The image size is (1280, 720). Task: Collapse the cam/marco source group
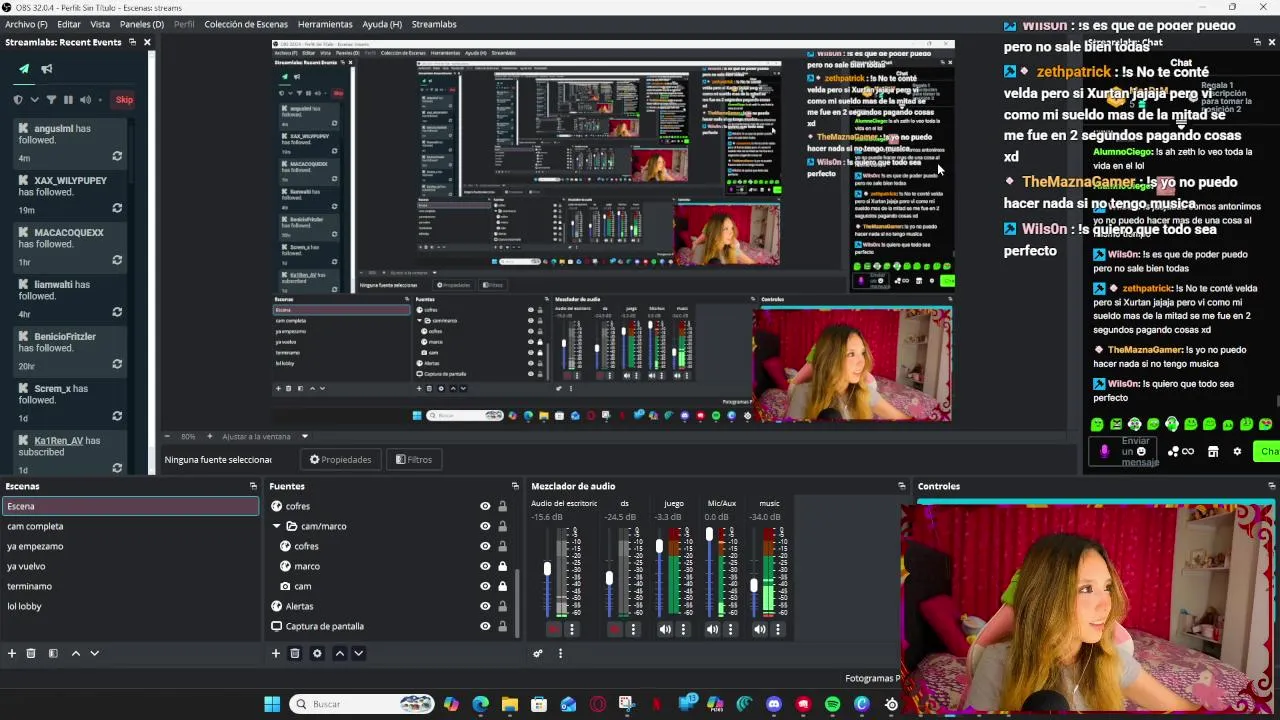277,527
